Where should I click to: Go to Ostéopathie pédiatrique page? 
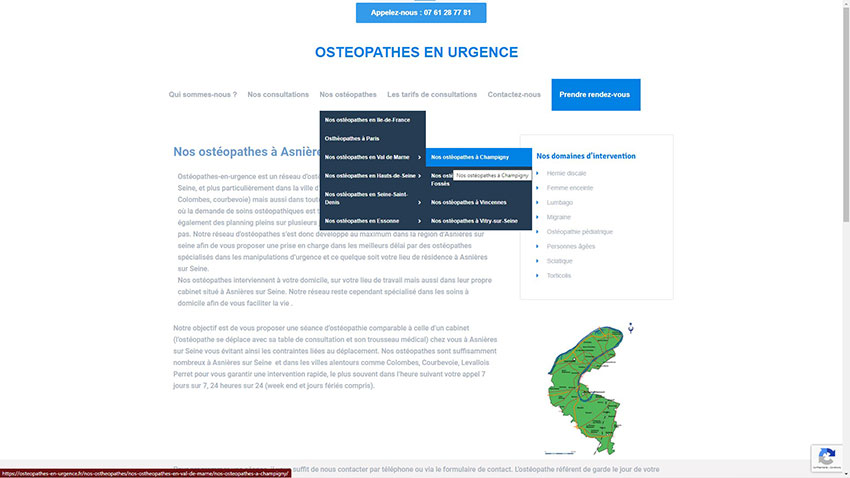point(580,231)
